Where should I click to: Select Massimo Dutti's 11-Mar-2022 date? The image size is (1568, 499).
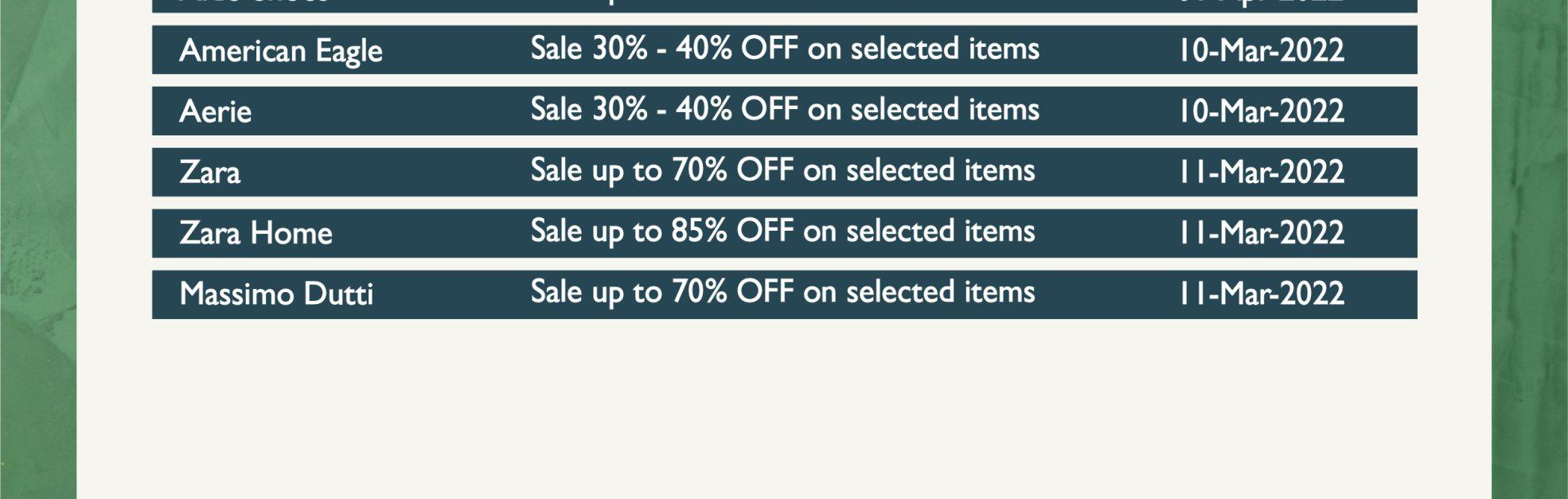[x=1262, y=294]
